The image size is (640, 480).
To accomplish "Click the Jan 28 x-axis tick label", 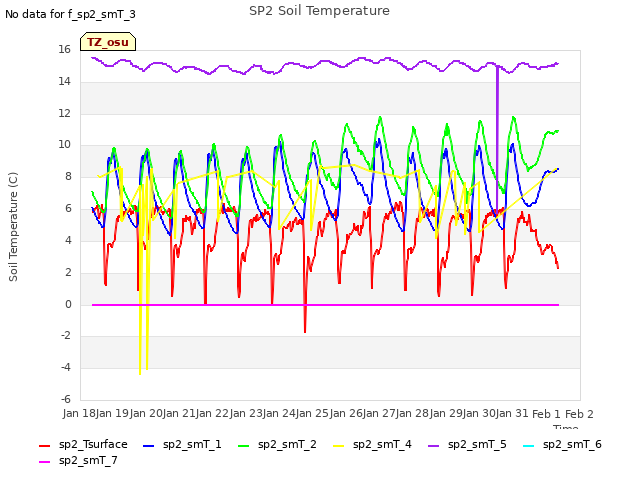I will [x=412, y=413].
